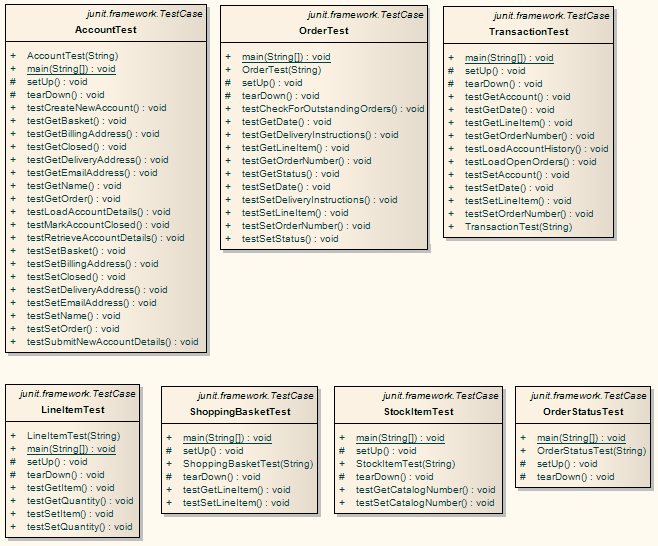
Task: Click underlined main(String[]) in AccountTest
Action: click(70, 69)
